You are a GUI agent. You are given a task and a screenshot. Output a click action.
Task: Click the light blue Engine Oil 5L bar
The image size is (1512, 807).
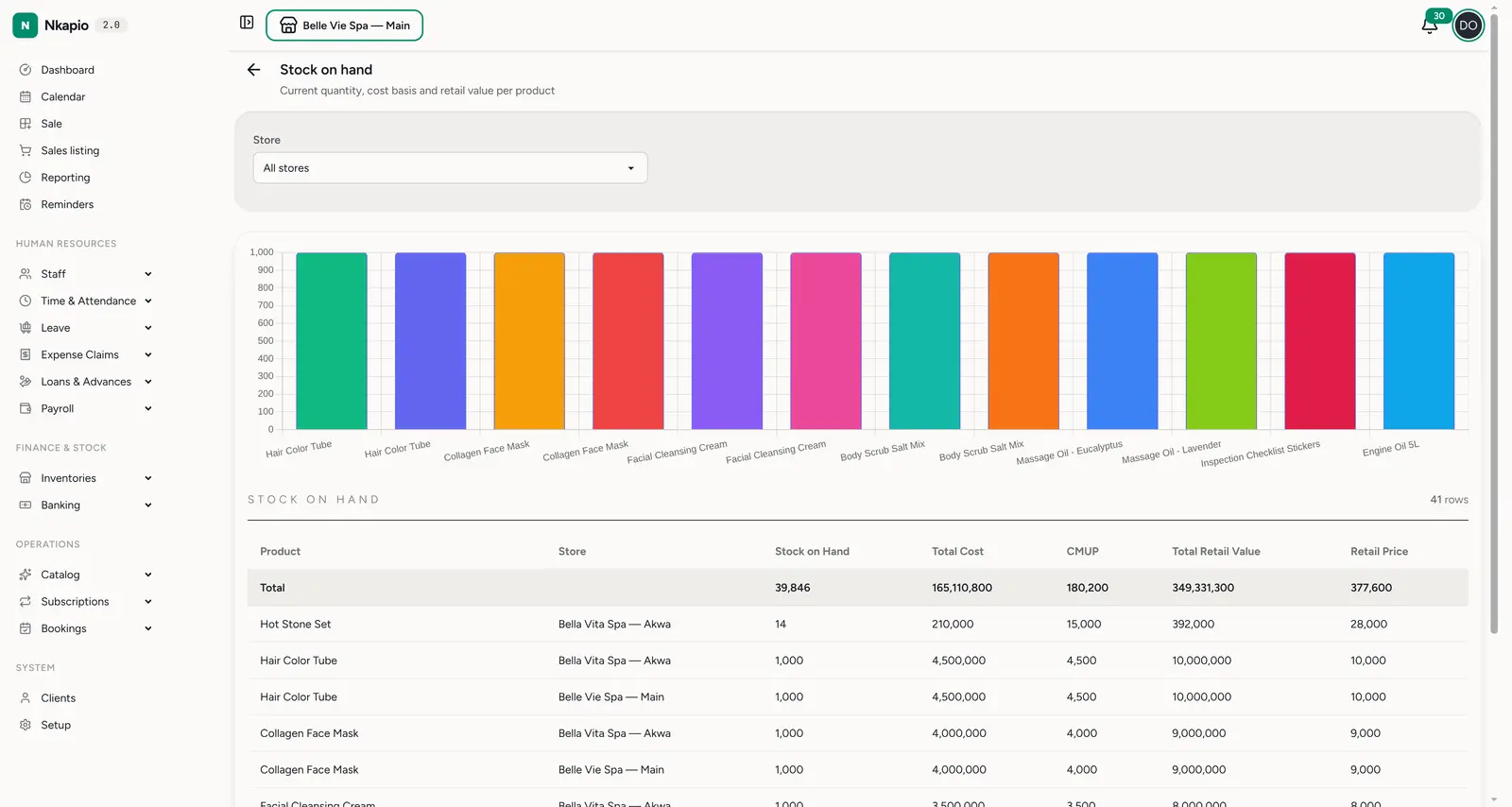pos(1418,341)
